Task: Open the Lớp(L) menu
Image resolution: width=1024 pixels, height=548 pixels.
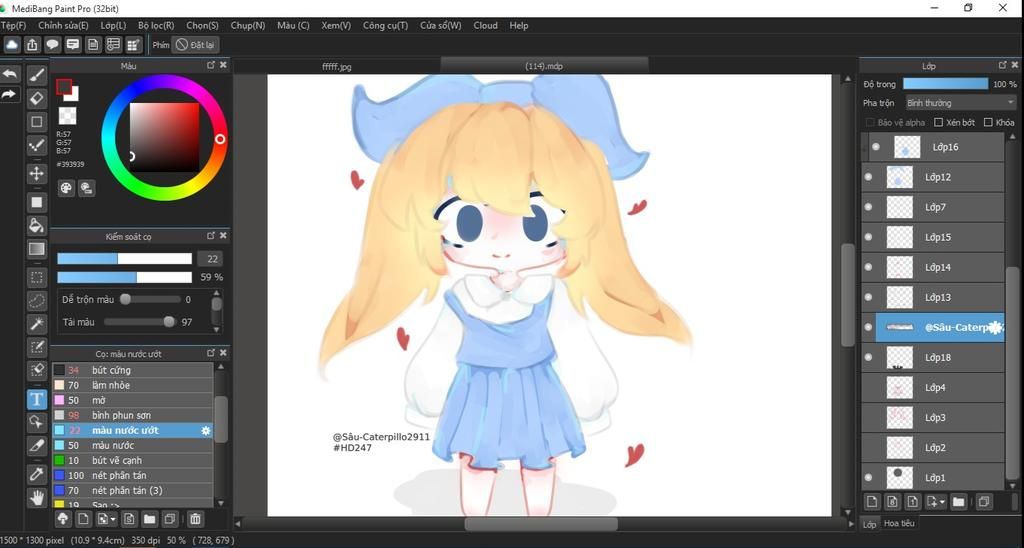Action: 113,25
